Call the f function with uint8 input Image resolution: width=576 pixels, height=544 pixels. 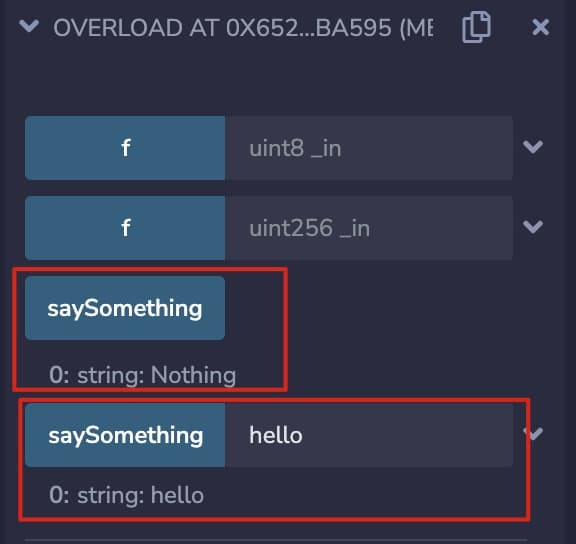[125, 148]
